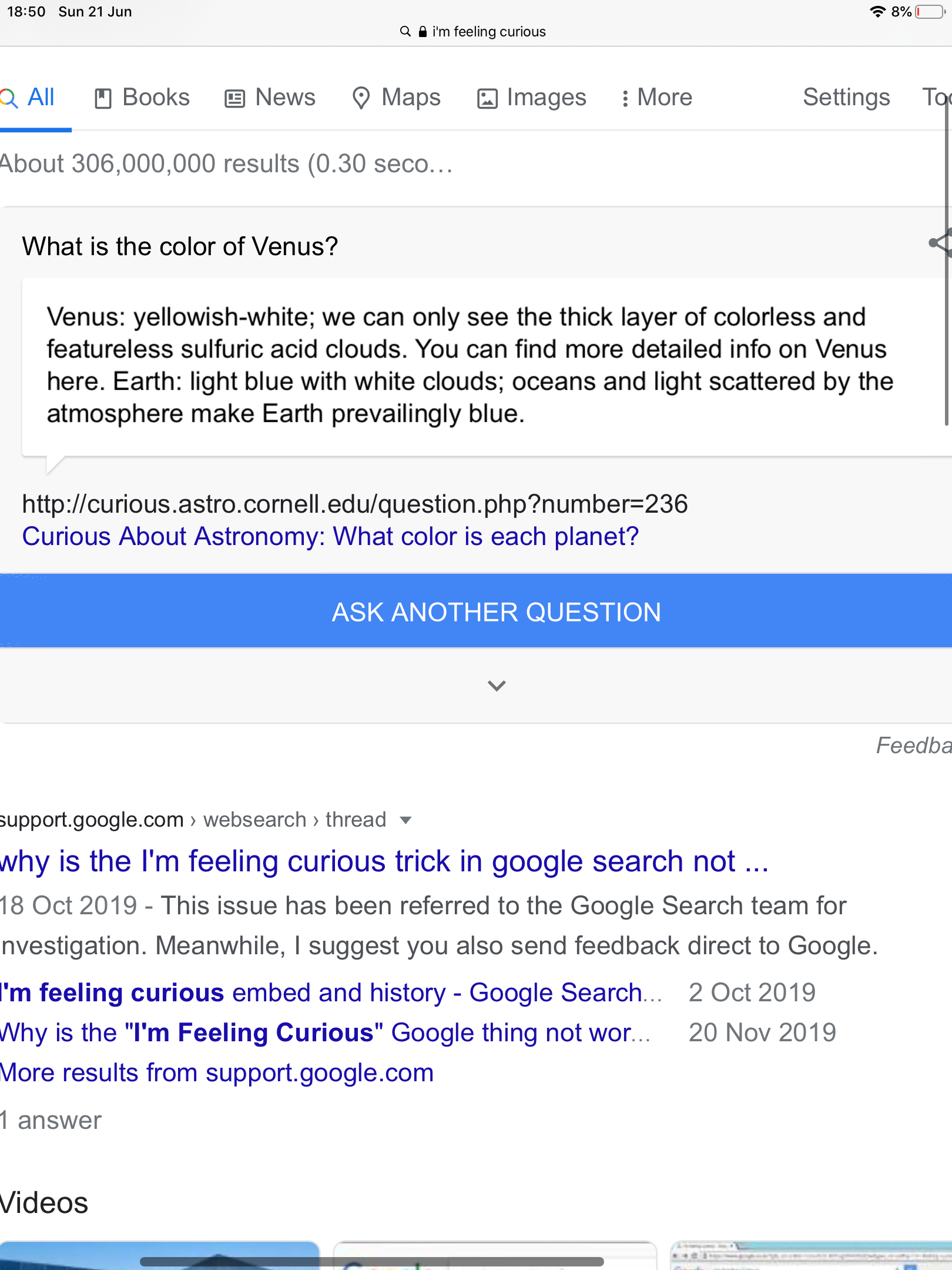Tap the Images tab icon
Image resolution: width=952 pixels, height=1270 pixels.
487,98
